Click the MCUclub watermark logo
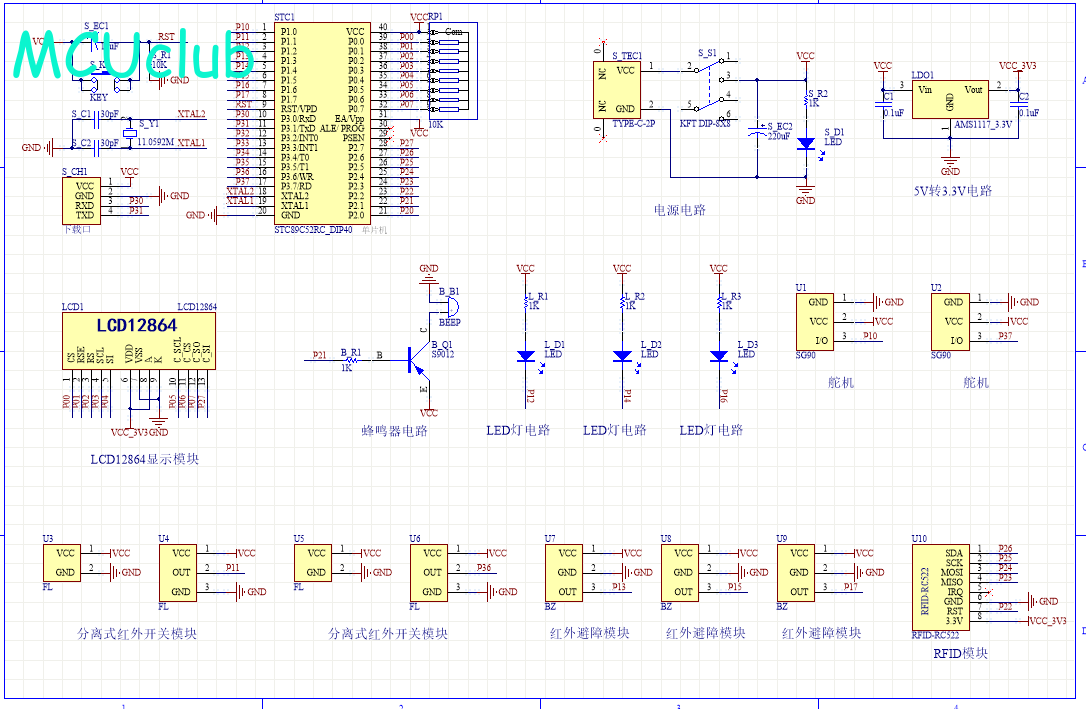Image resolution: width=1086 pixels, height=709 pixels. point(130,57)
